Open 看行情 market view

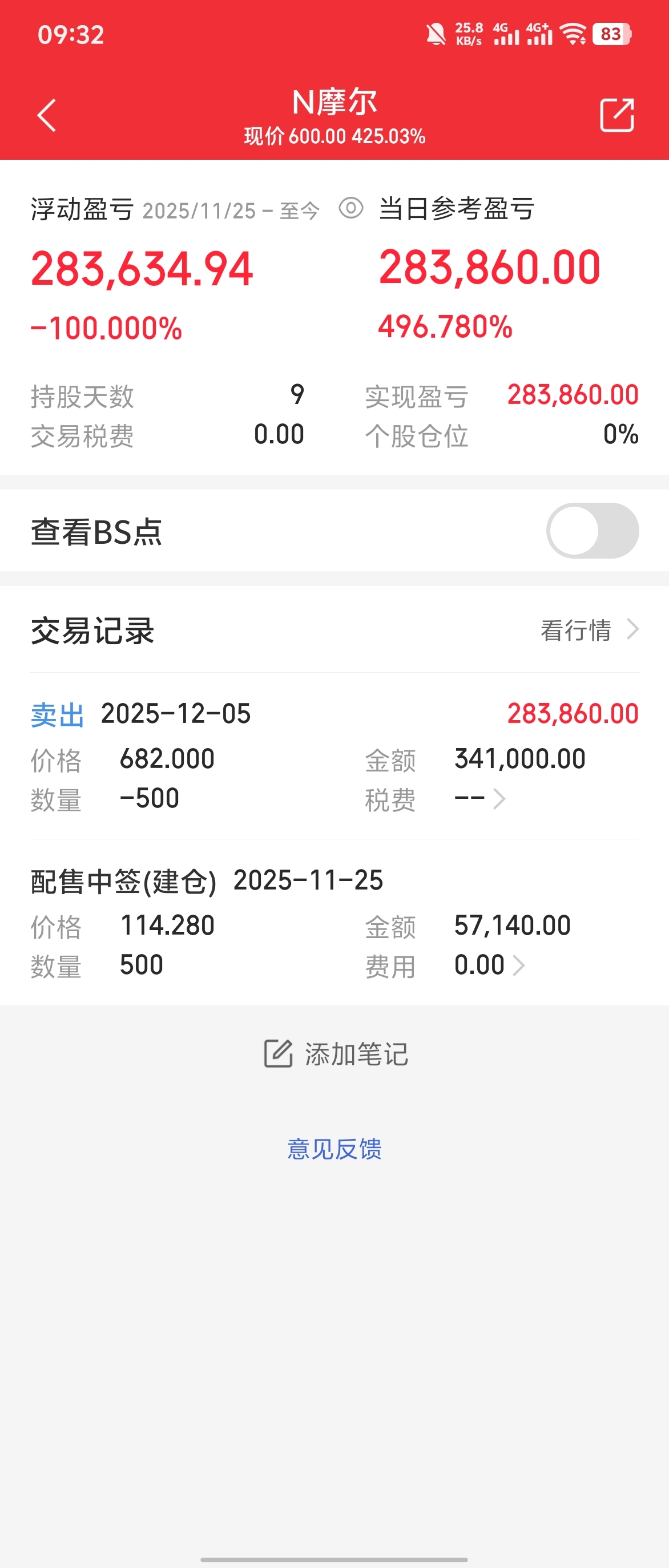[x=576, y=630]
